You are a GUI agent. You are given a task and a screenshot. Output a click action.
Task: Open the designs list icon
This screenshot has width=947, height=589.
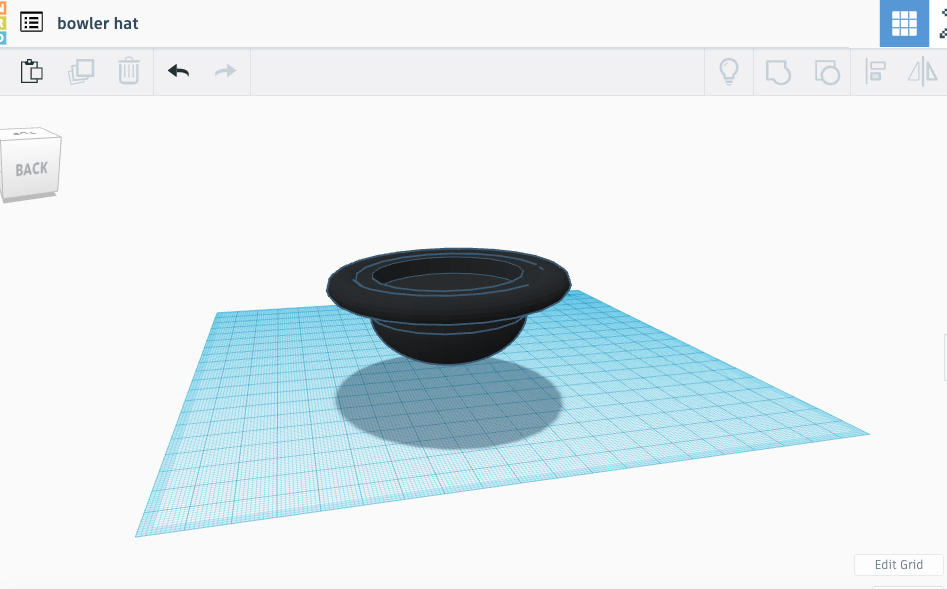(x=31, y=22)
